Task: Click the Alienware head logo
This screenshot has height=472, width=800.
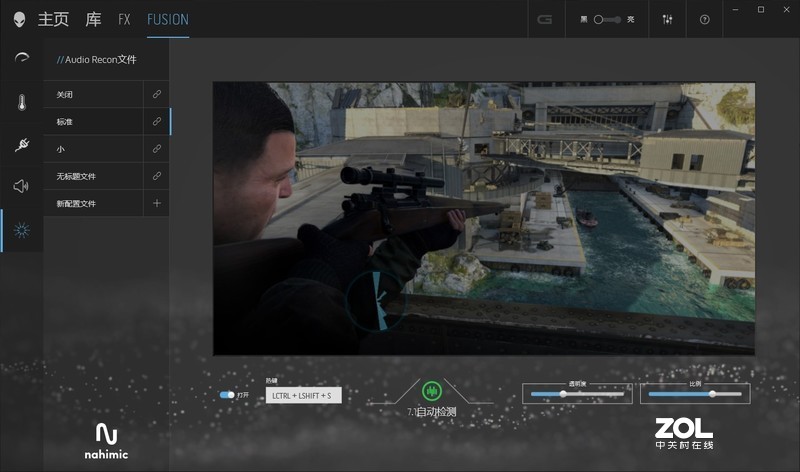Action: (x=19, y=19)
